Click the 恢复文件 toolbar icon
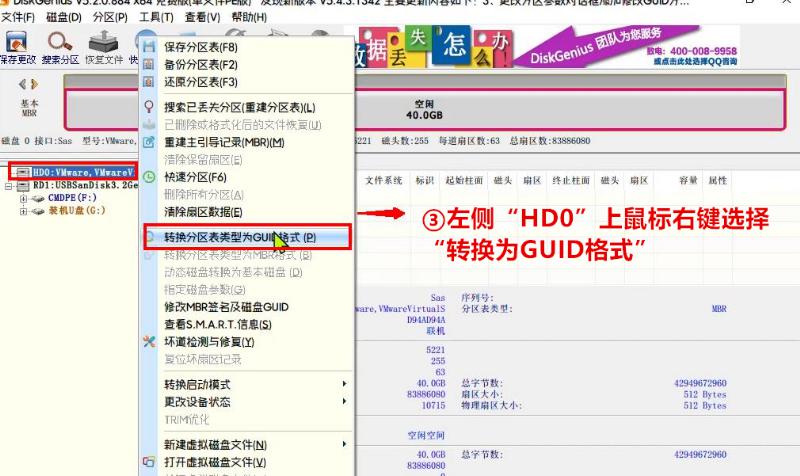The height and width of the screenshot is (476, 800). pyautogui.click(x=101, y=46)
